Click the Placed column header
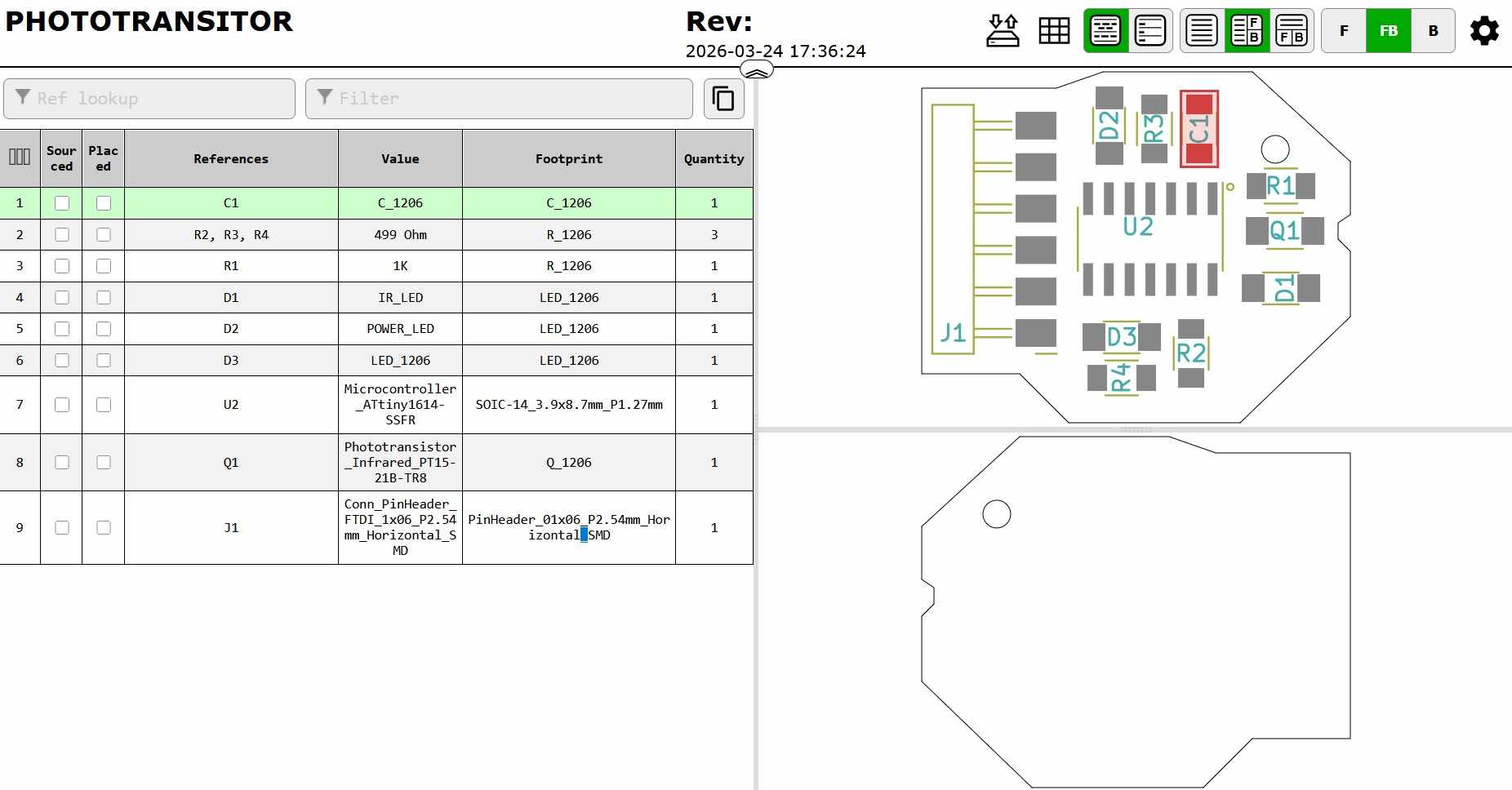This screenshot has width=1512, height=790. tap(103, 158)
